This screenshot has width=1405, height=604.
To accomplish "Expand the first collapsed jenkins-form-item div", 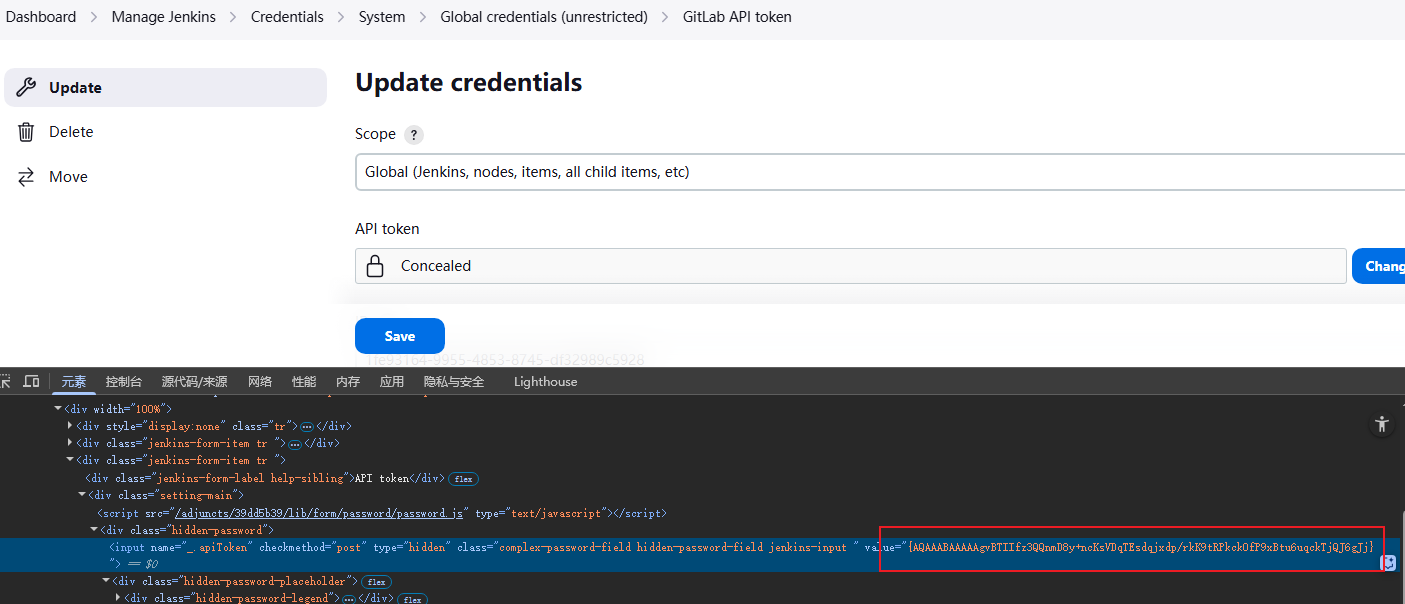I will coord(70,443).
